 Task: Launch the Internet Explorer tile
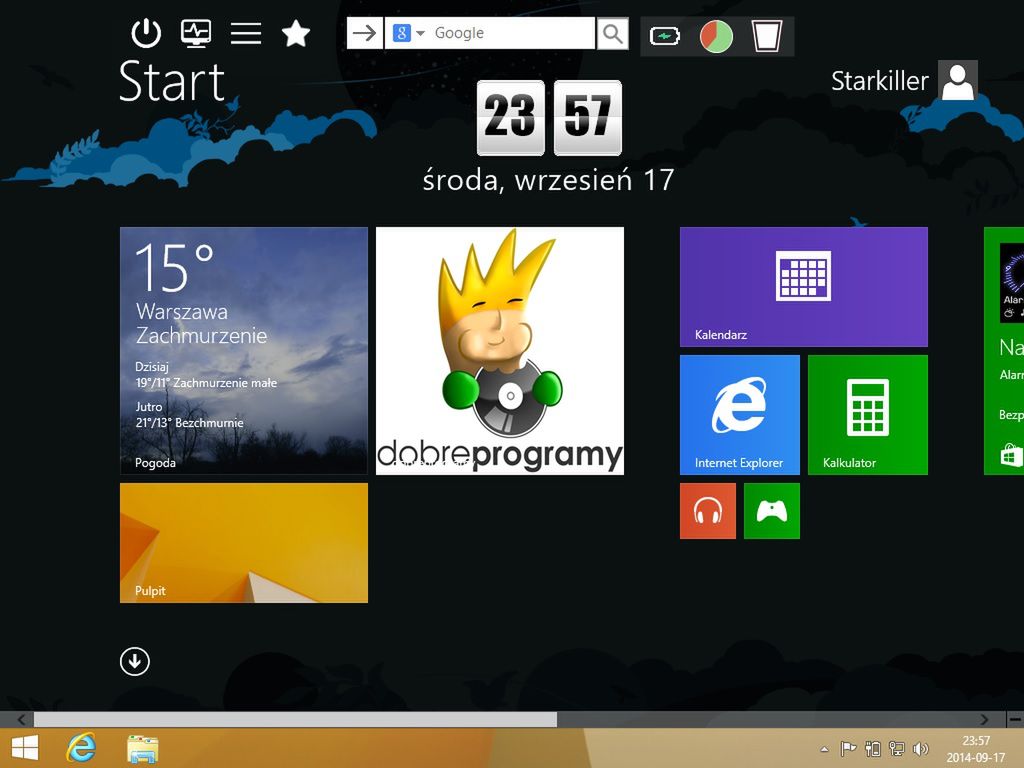click(x=739, y=415)
